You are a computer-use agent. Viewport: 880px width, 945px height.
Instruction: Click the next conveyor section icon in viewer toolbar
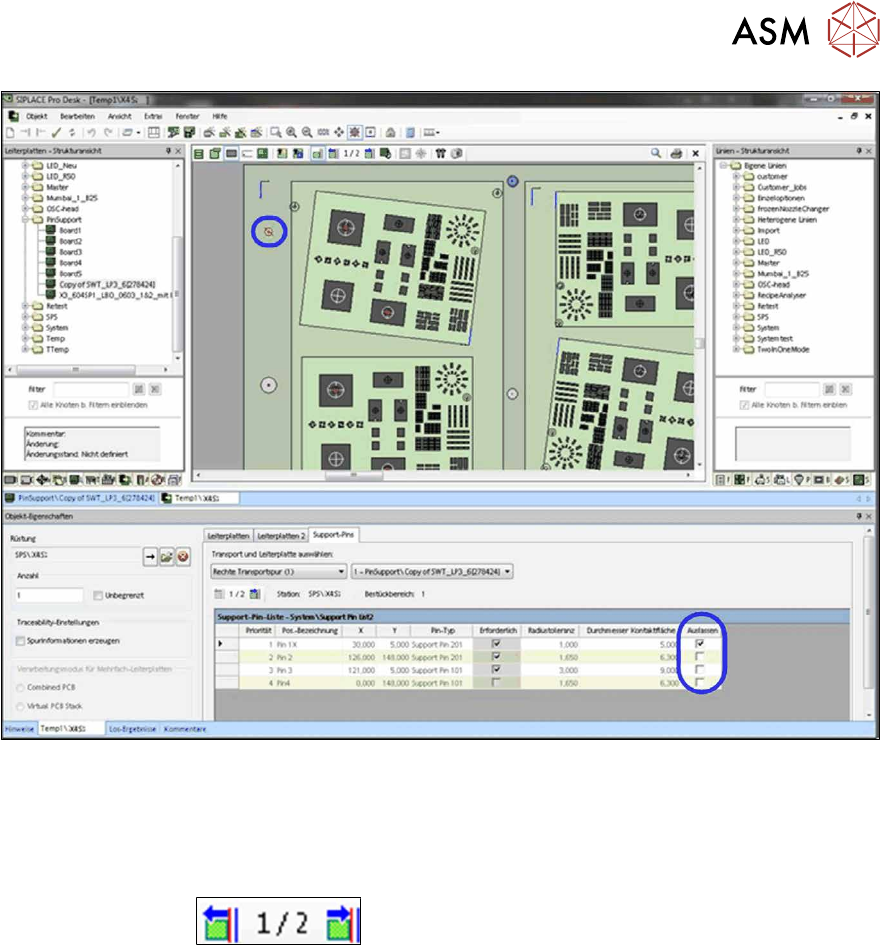(x=369, y=154)
